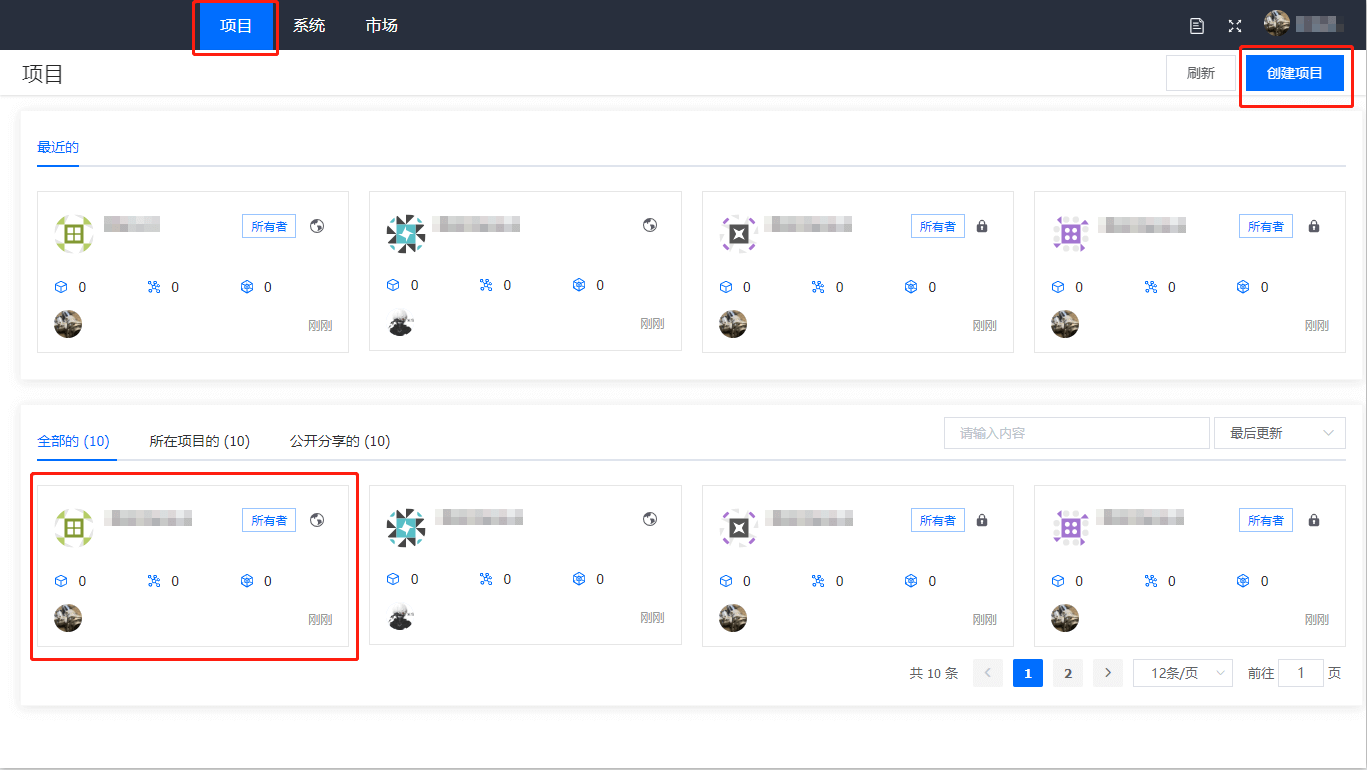The height and width of the screenshot is (770, 1367).
Task: Click cube stat icon on 全部的 teal pinwheel card
Action: click(393, 579)
